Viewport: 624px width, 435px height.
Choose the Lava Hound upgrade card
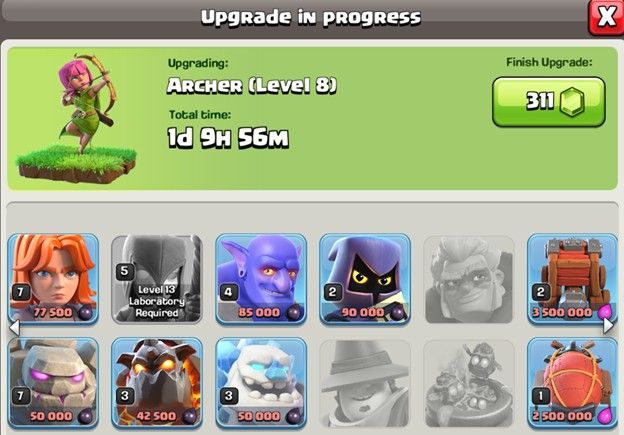(157, 383)
